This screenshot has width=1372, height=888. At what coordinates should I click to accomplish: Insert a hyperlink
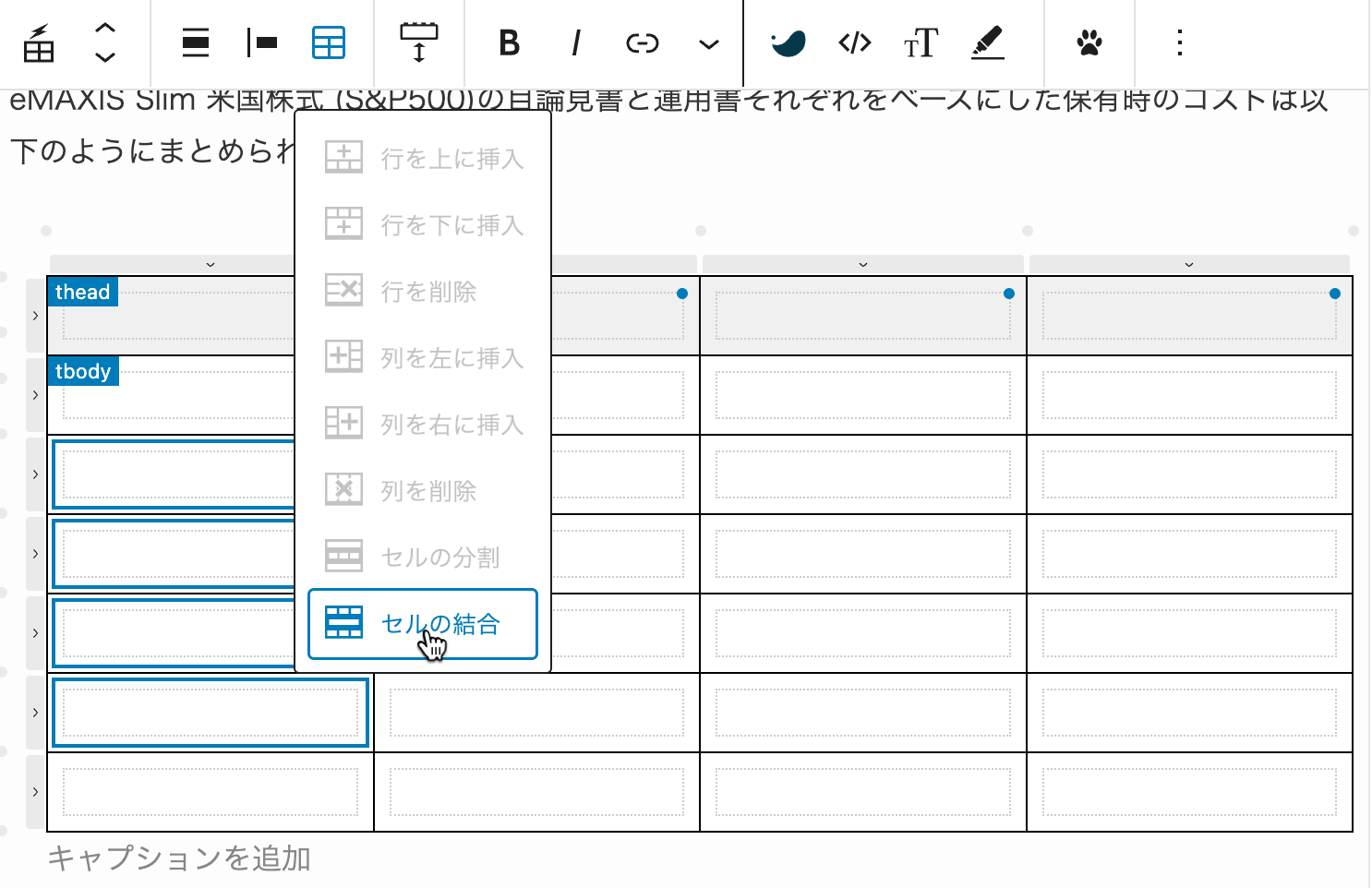pyautogui.click(x=642, y=43)
